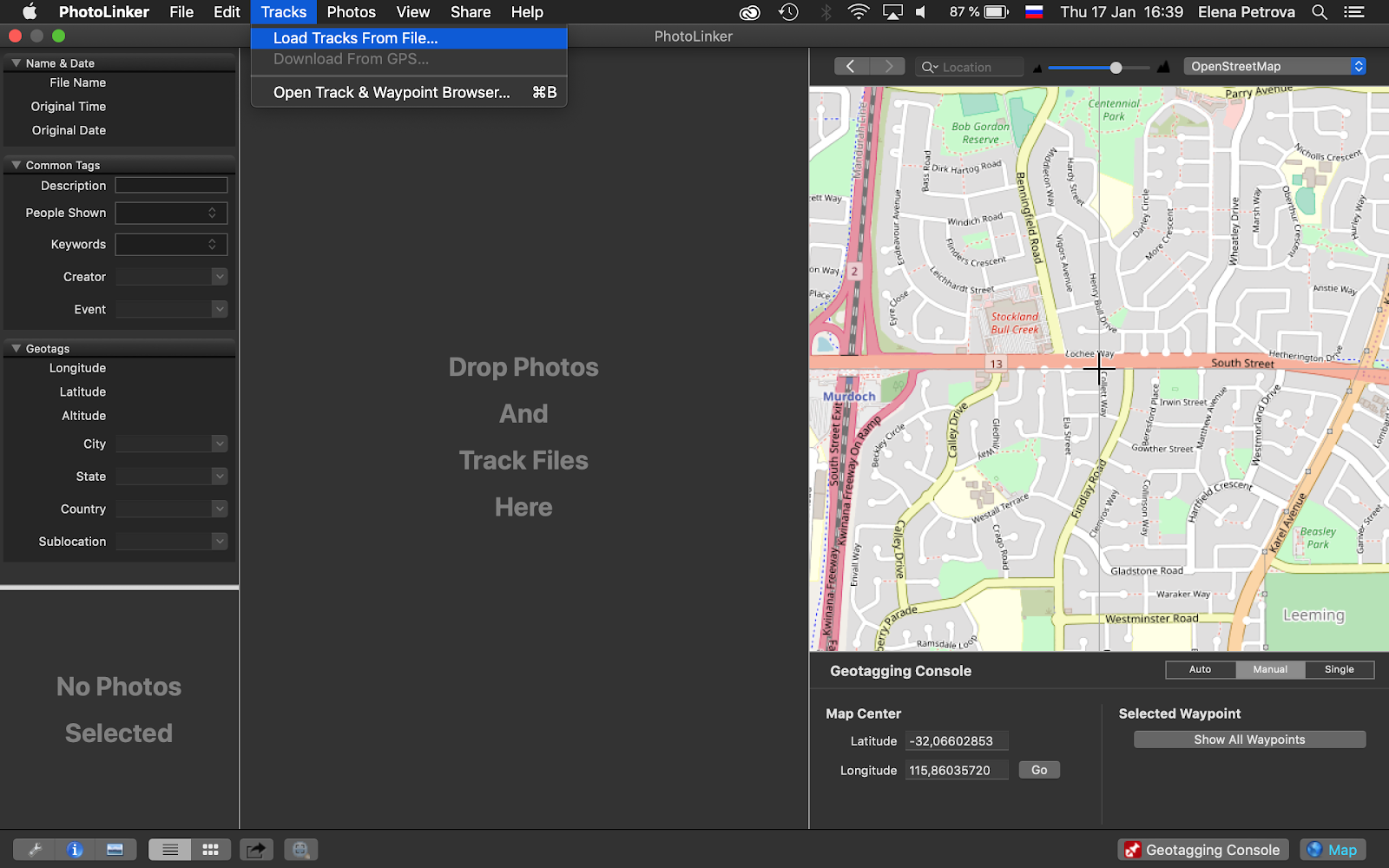Switch to grid thumbnail view icon
Viewport: 1389px width, 868px height.
tap(210, 850)
